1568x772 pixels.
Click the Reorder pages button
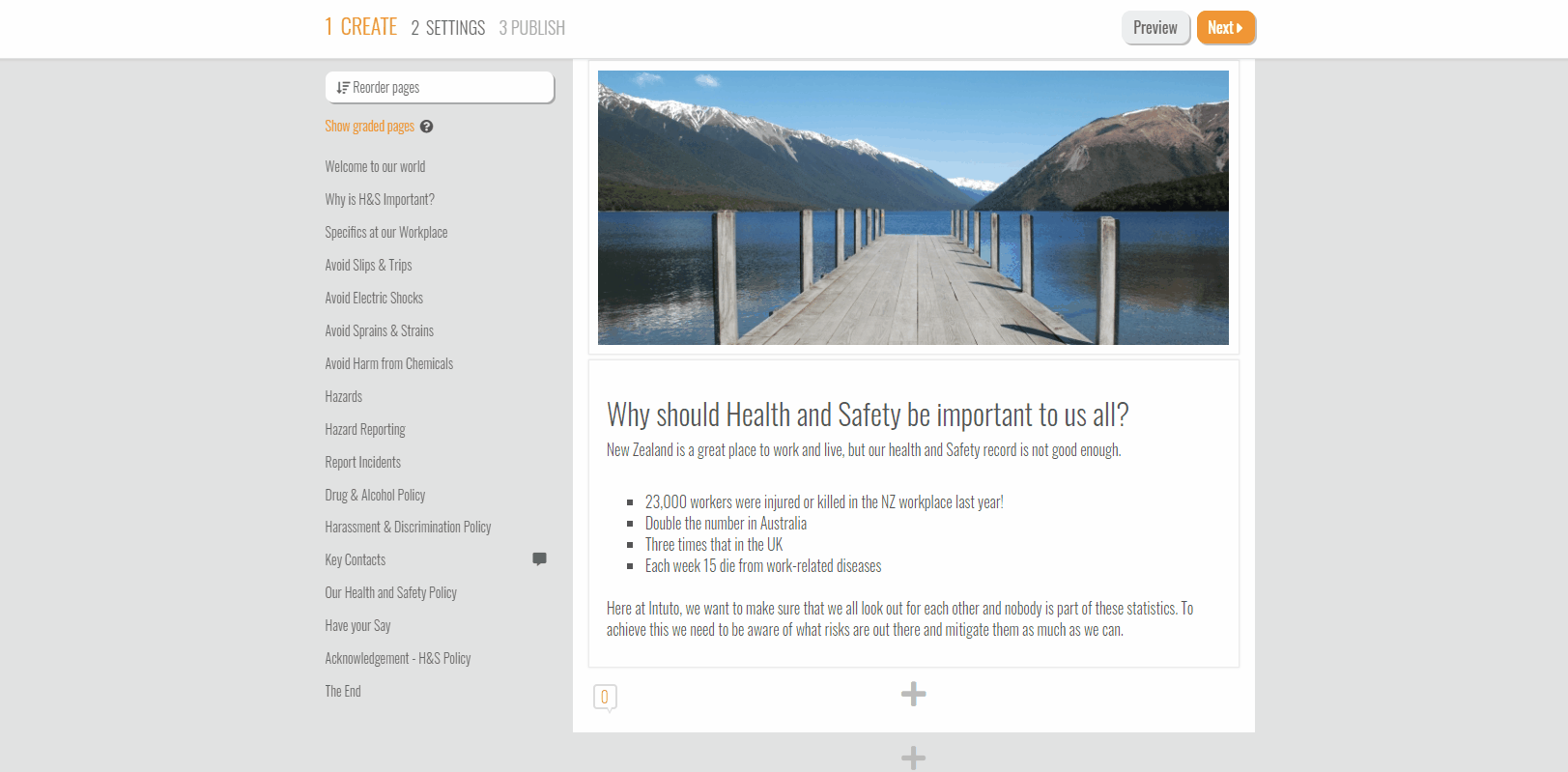click(440, 87)
